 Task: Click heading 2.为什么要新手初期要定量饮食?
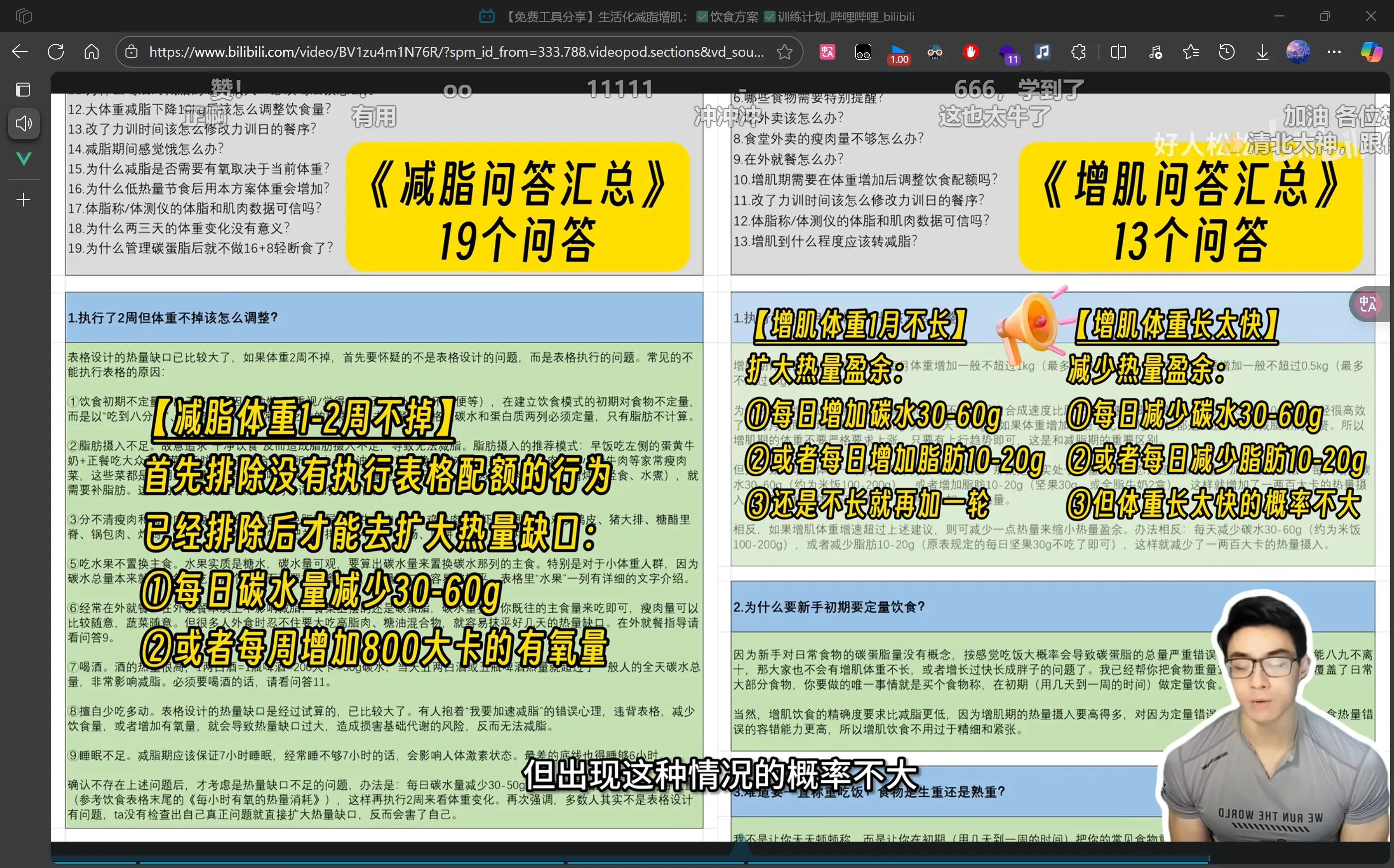pos(829,607)
